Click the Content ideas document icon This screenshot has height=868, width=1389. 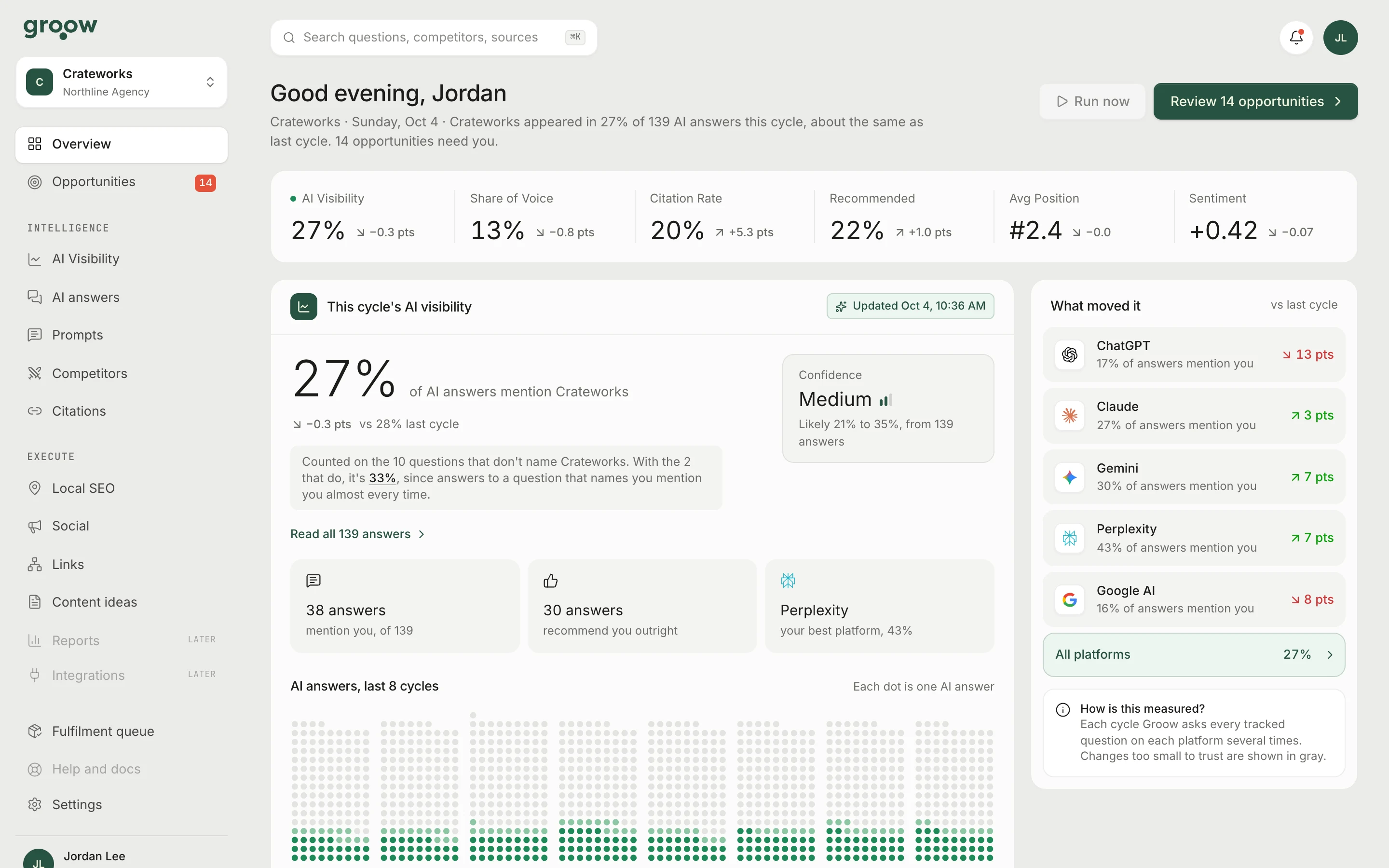(x=35, y=602)
